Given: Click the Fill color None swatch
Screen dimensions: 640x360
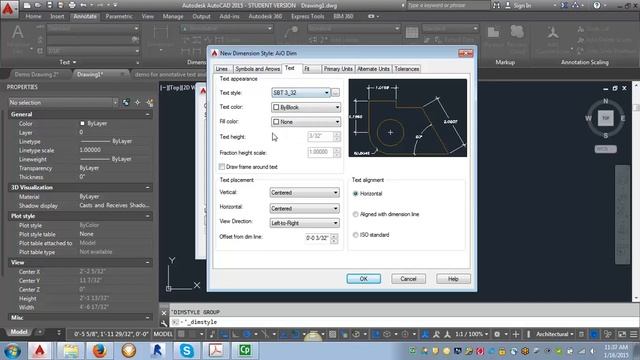Looking at the screenshot, I should click(276, 122).
